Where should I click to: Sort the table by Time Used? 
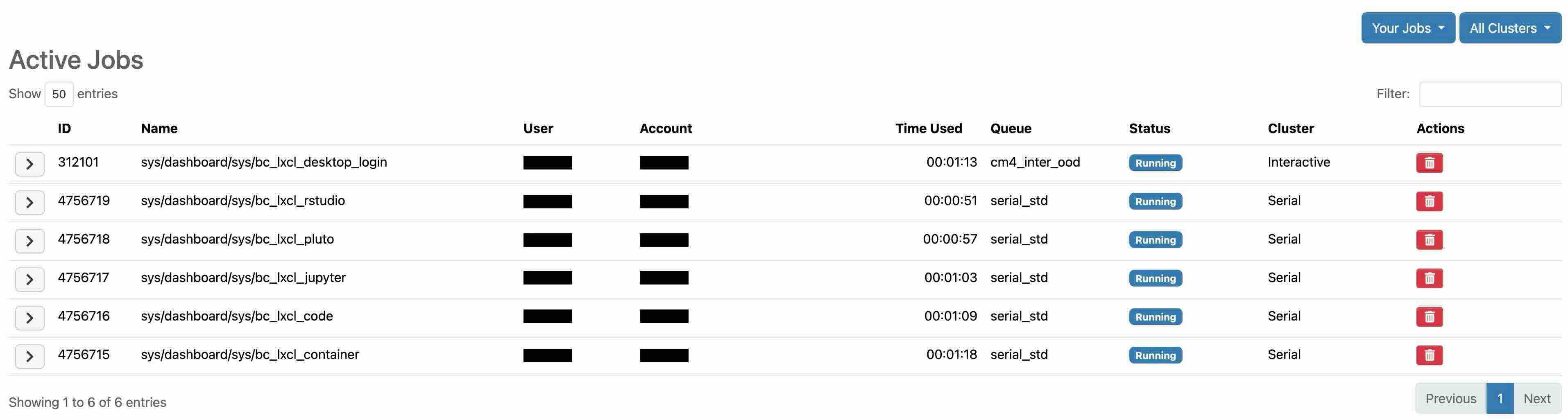(928, 129)
